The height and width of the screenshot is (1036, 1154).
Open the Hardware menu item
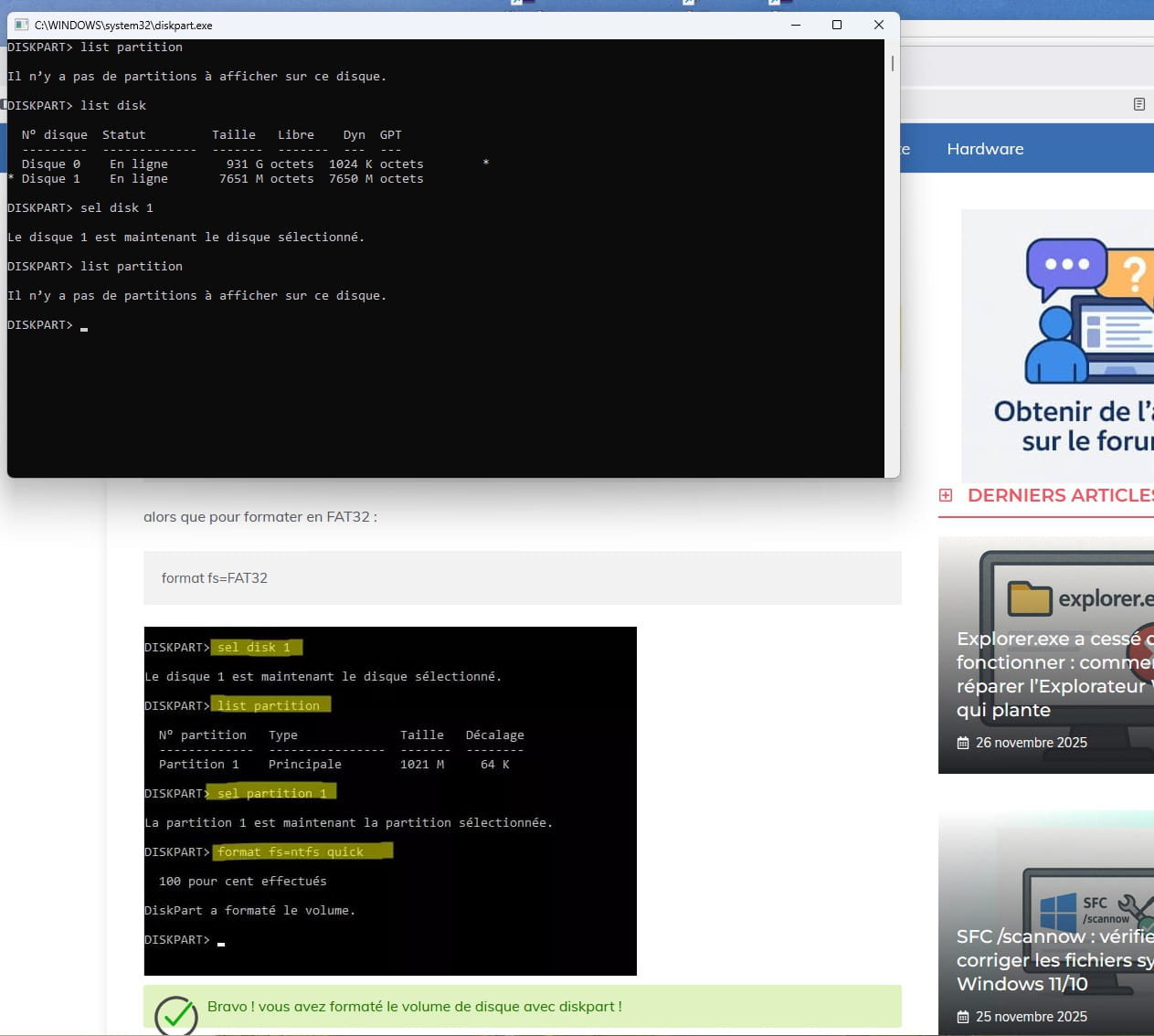click(x=984, y=149)
